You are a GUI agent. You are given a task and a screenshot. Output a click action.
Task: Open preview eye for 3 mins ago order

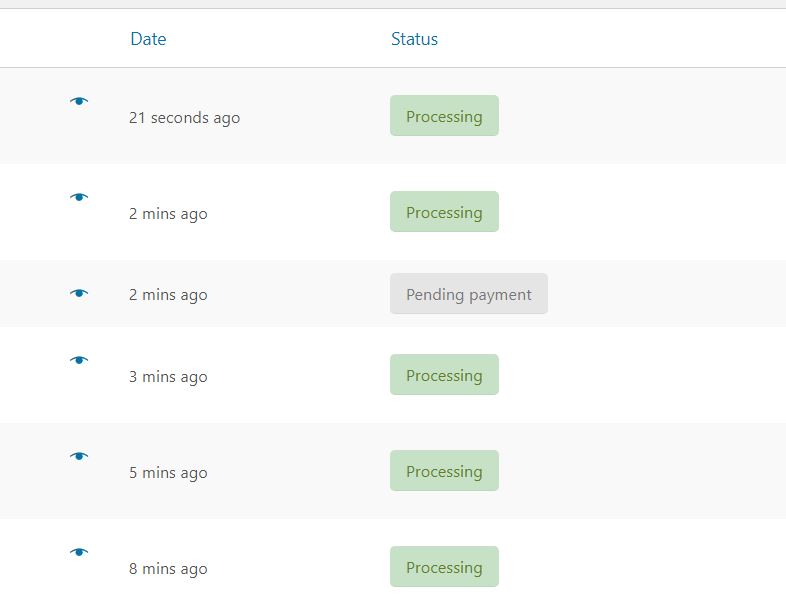[x=79, y=360]
